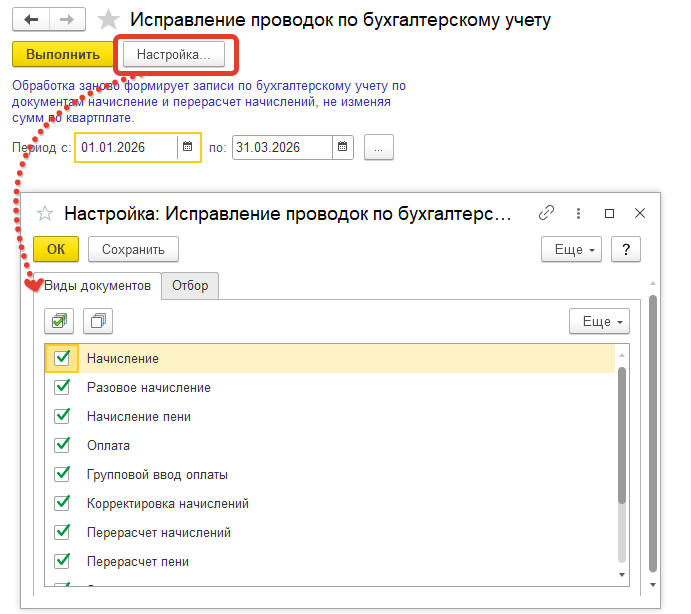
Task: Switch to the Отбор tab
Action: 190,286
